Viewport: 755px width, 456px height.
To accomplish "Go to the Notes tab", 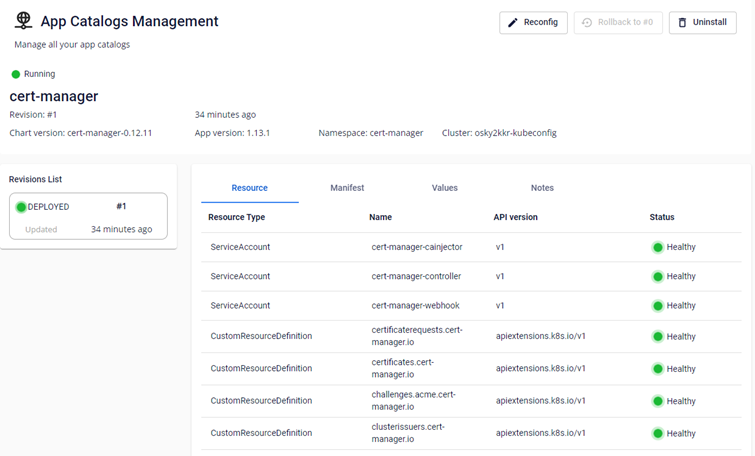I will (x=542, y=188).
